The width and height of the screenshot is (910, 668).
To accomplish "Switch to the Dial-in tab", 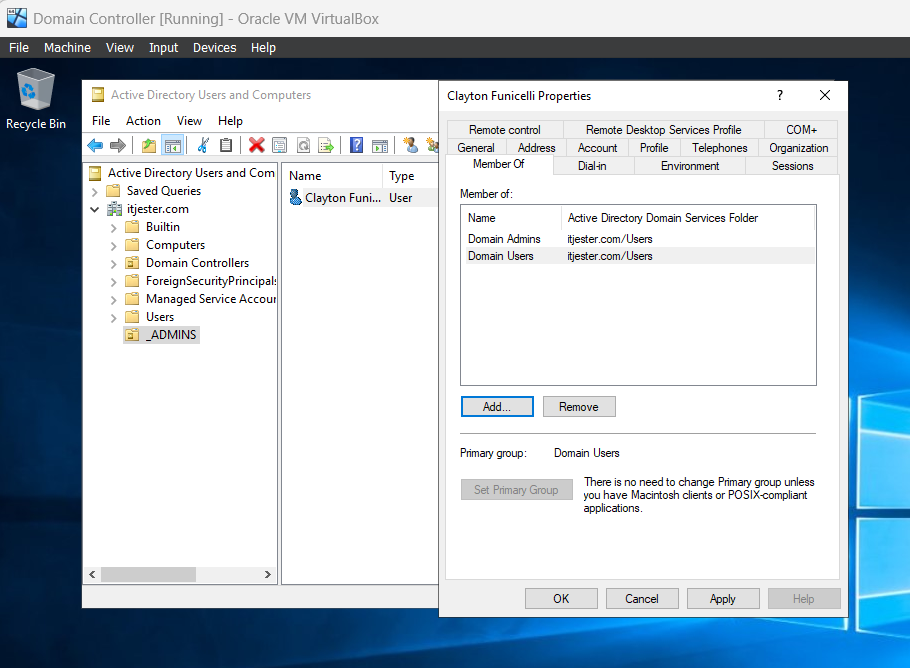I will (x=592, y=166).
